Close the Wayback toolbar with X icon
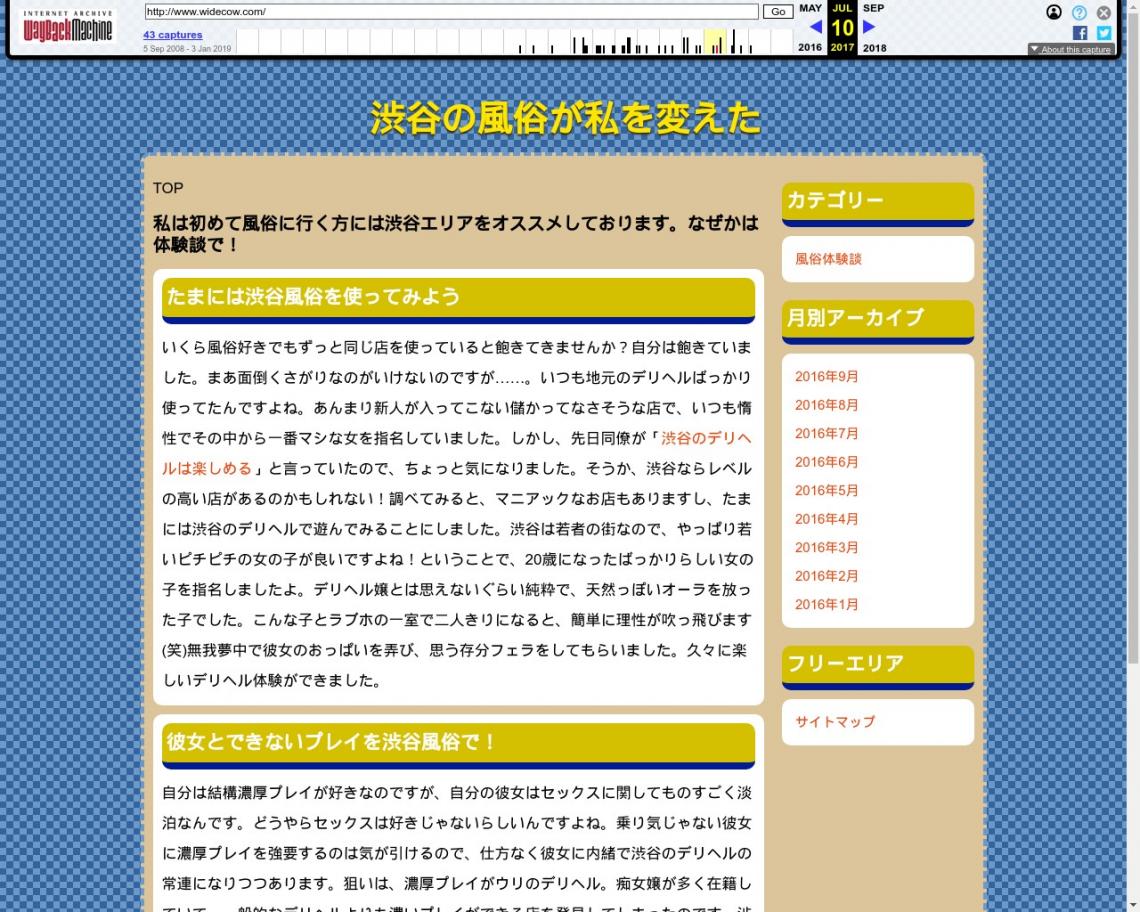Image resolution: width=1140 pixels, height=912 pixels. (1104, 12)
